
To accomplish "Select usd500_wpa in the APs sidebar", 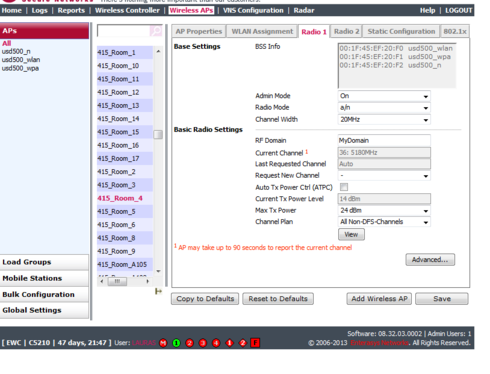I will click(20, 68).
